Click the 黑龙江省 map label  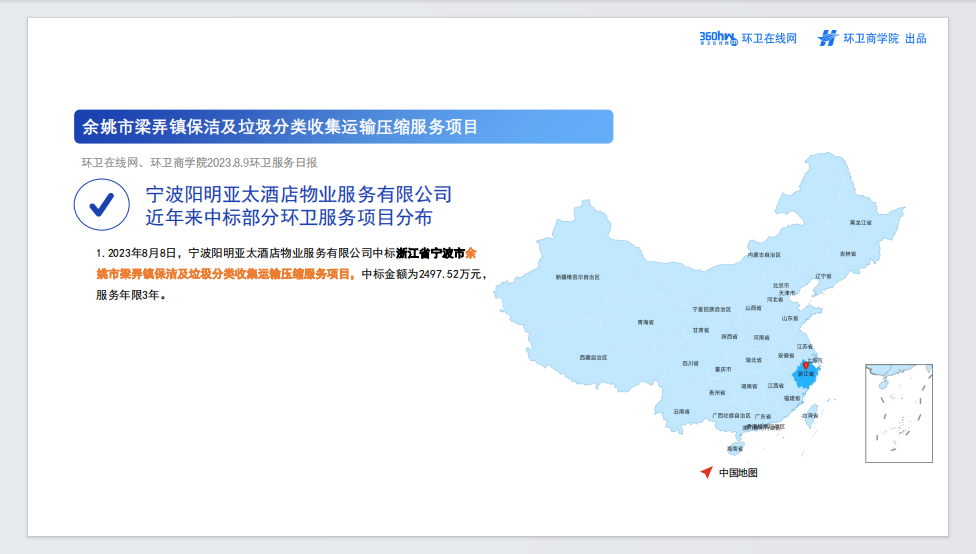point(861,222)
